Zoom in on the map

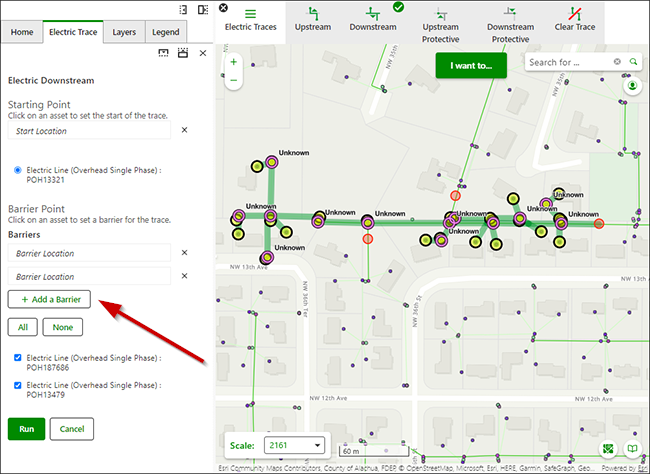pos(233,62)
